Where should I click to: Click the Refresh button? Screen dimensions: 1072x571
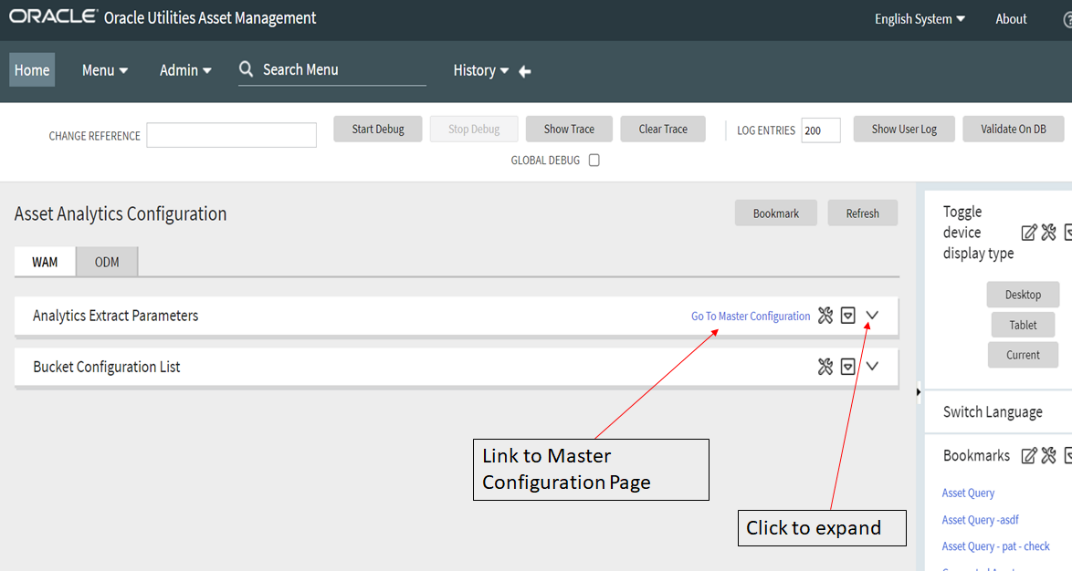pyautogui.click(x=862, y=213)
